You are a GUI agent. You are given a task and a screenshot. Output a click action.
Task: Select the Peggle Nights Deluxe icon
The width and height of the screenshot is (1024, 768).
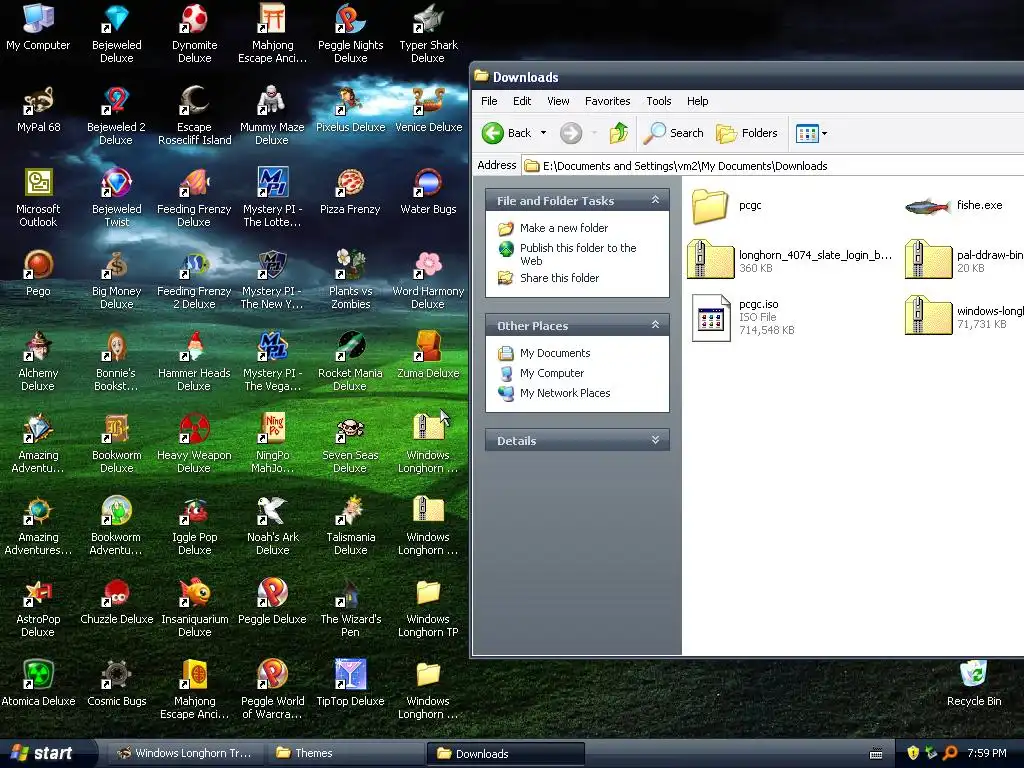point(351,33)
